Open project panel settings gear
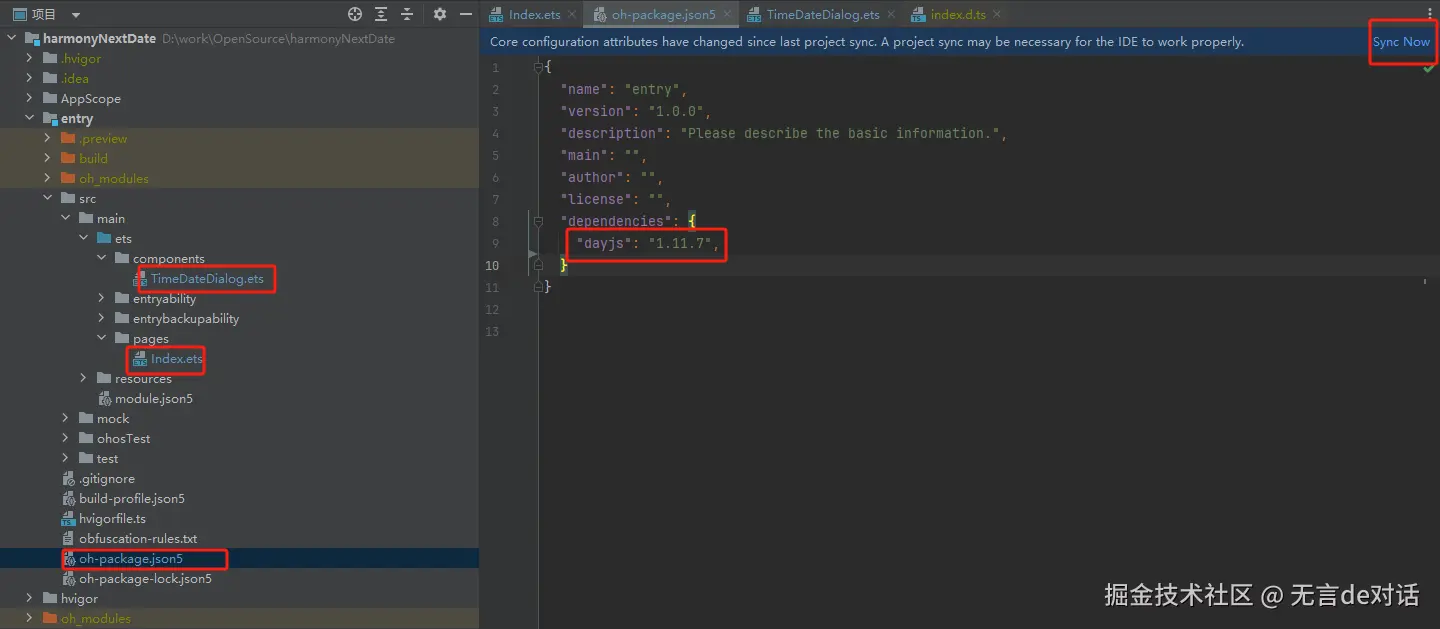Screen dimensions: 1440x629 (440, 14)
